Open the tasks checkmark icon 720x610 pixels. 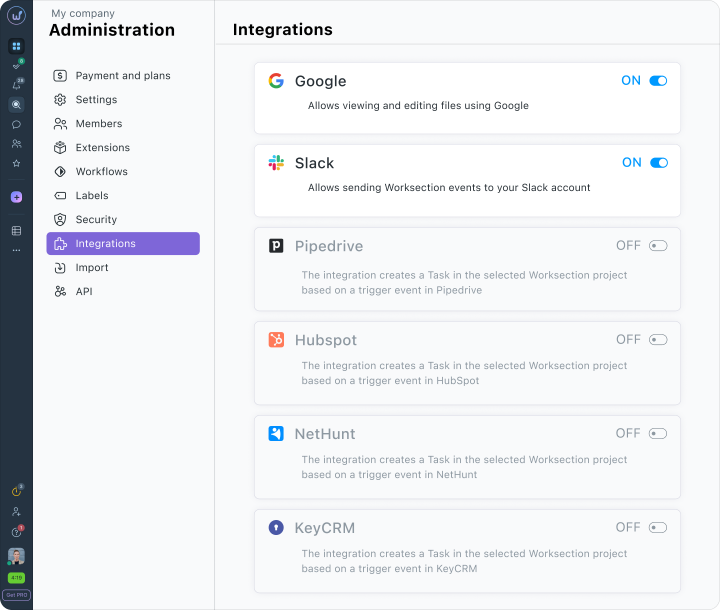[17, 65]
